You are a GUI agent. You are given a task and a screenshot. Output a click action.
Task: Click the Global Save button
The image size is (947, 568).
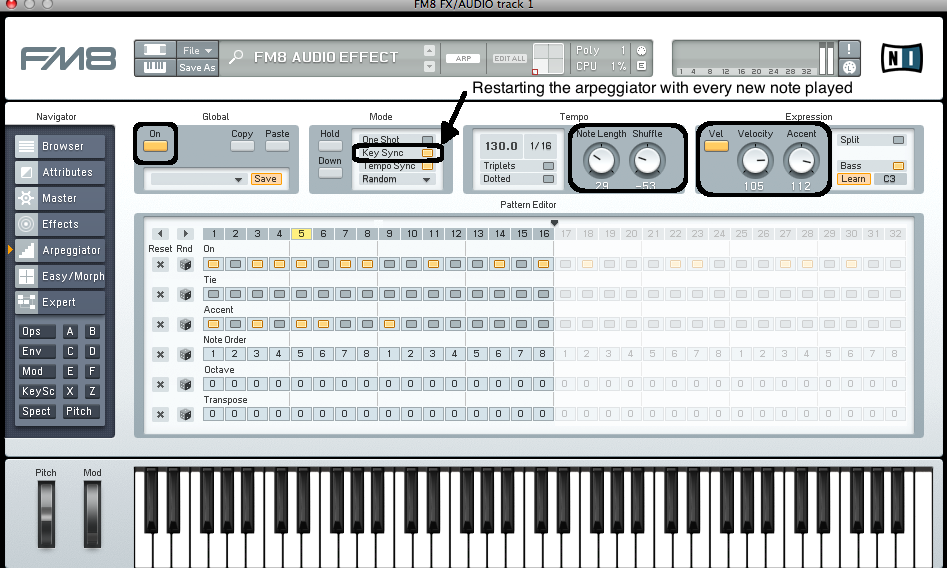coord(266,179)
